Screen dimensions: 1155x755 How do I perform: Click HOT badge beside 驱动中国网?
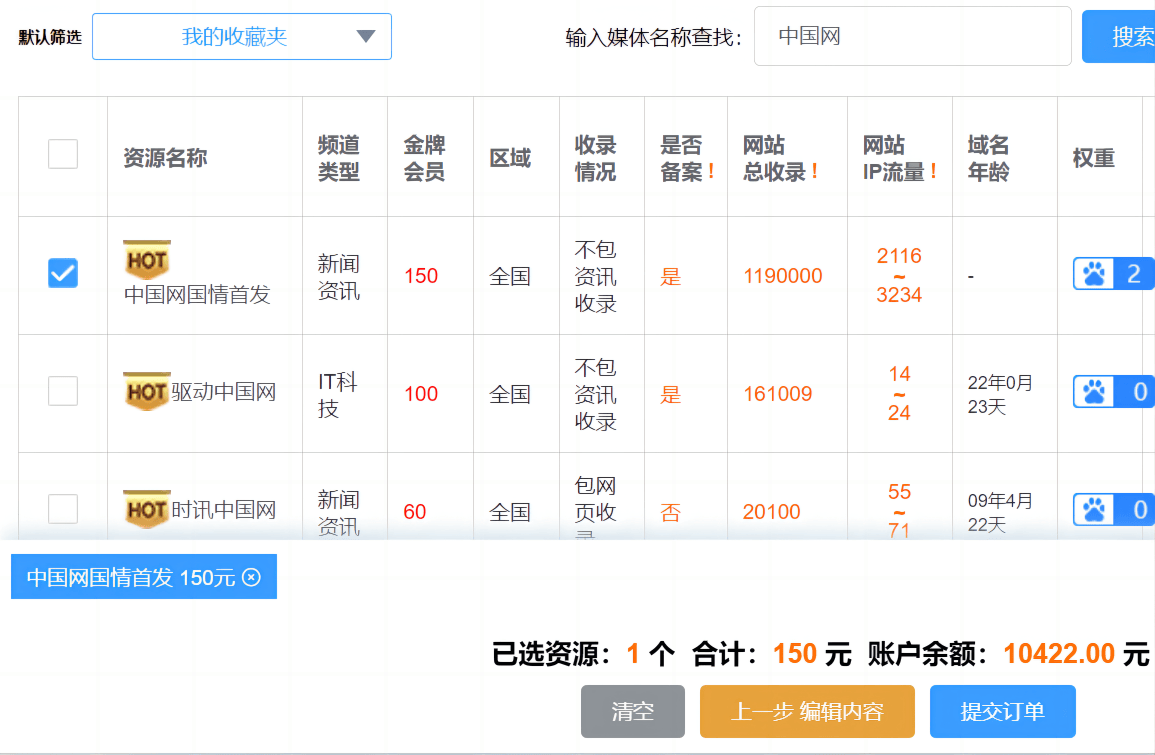(147, 391)
